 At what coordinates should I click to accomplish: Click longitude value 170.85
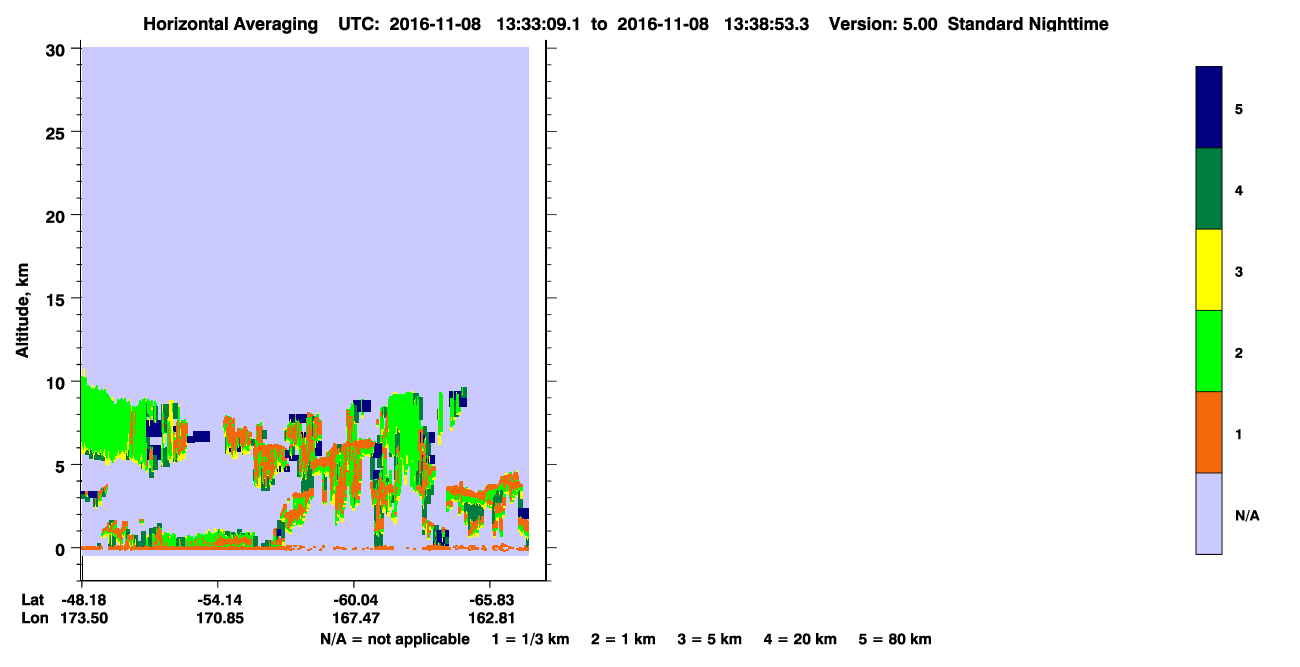coord(218,619)
